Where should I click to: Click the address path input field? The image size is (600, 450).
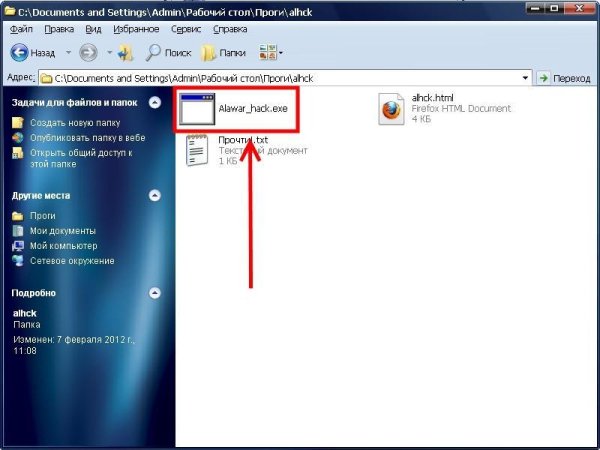coord(285,78)
